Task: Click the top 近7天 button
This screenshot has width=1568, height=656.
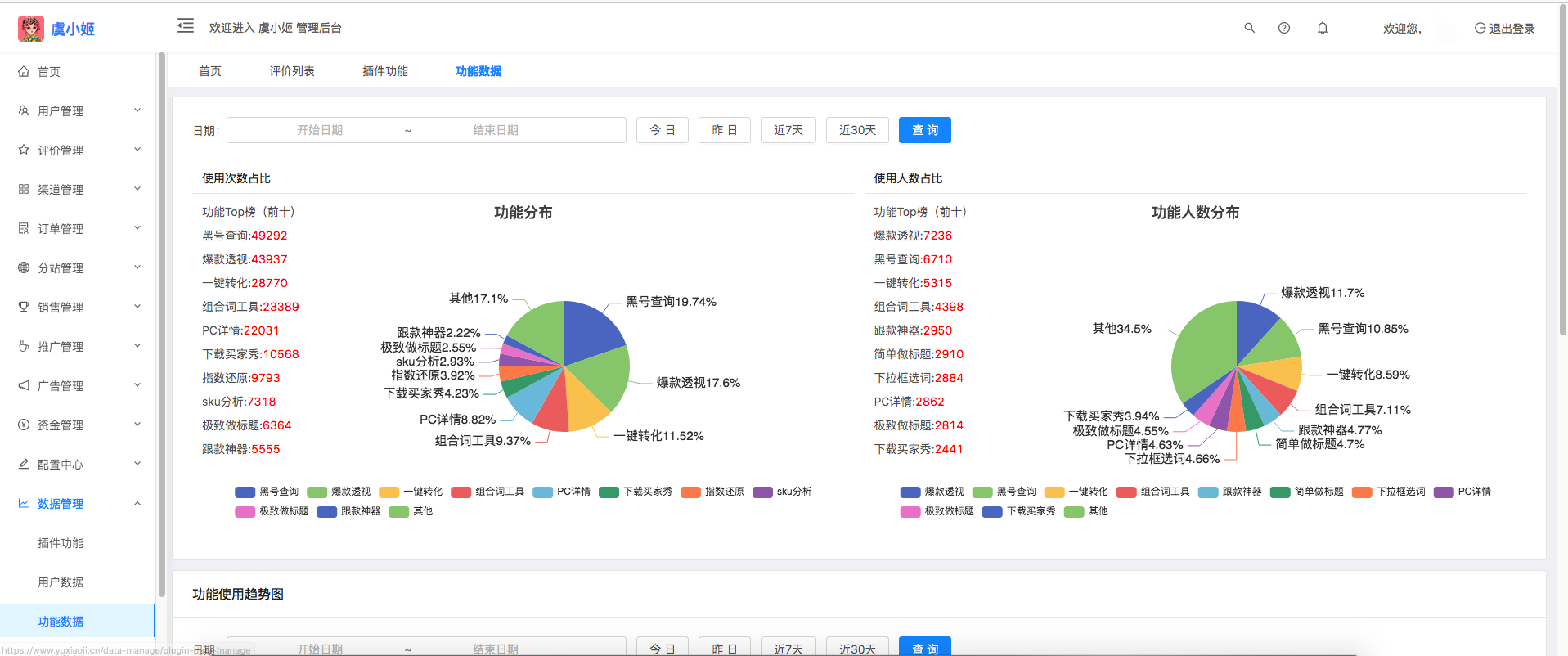Action: point(788,130)
